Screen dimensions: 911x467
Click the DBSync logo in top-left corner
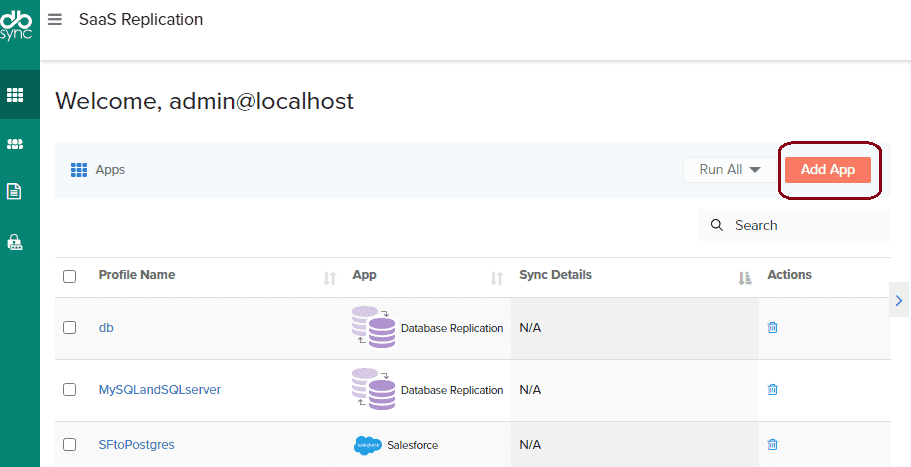tap(19, 23)
